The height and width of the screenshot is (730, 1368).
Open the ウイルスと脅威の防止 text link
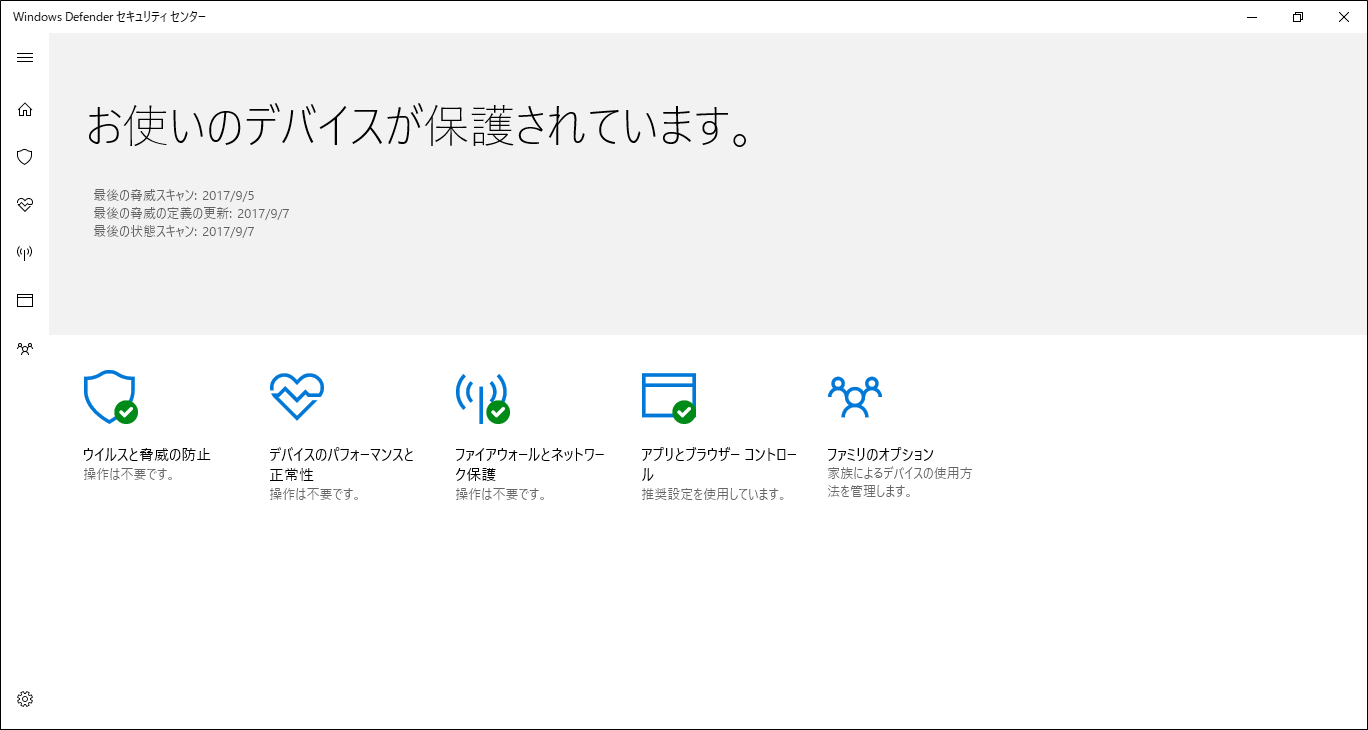146,455
